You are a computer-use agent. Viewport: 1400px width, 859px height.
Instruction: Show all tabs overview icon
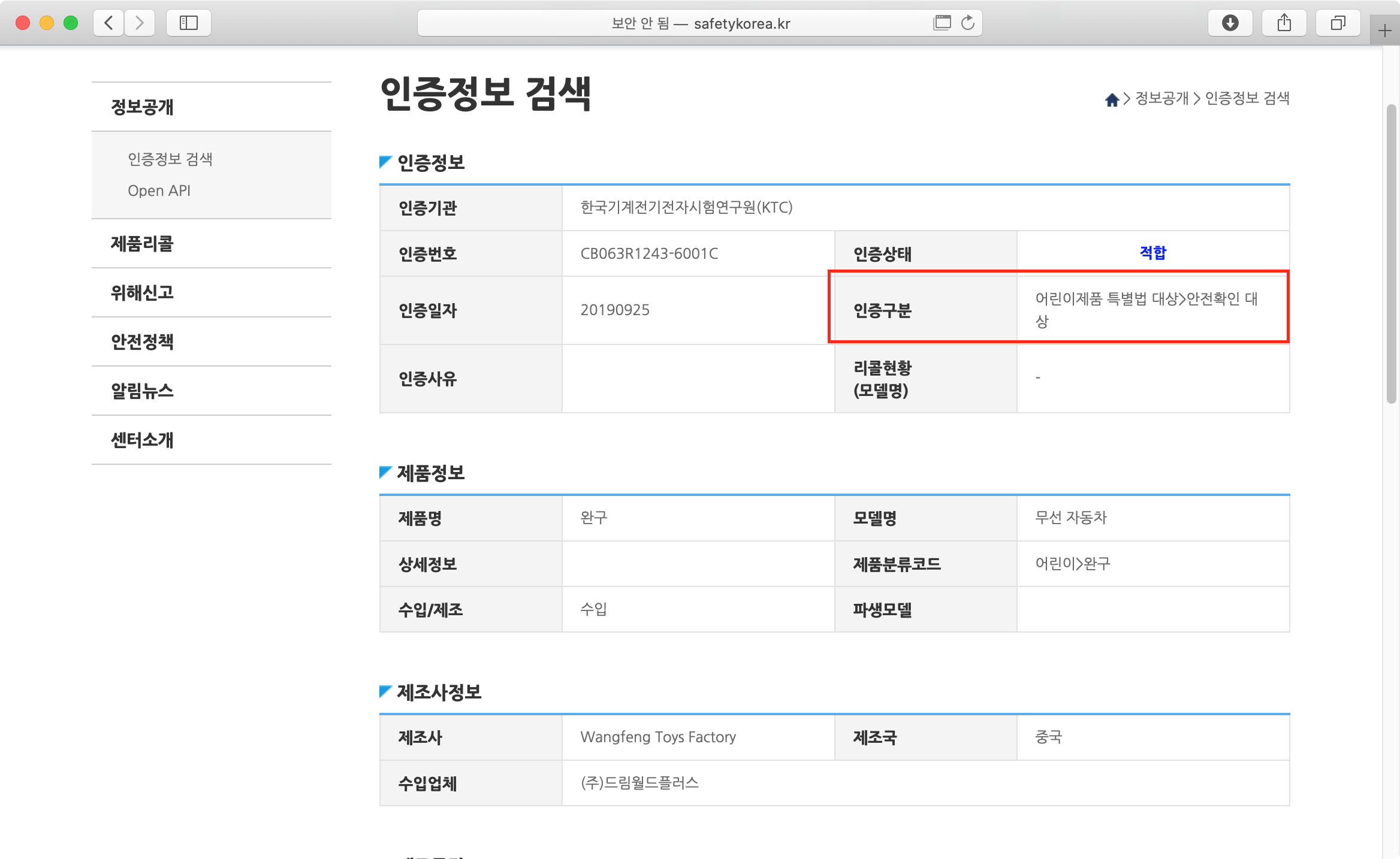point(1338,23)
